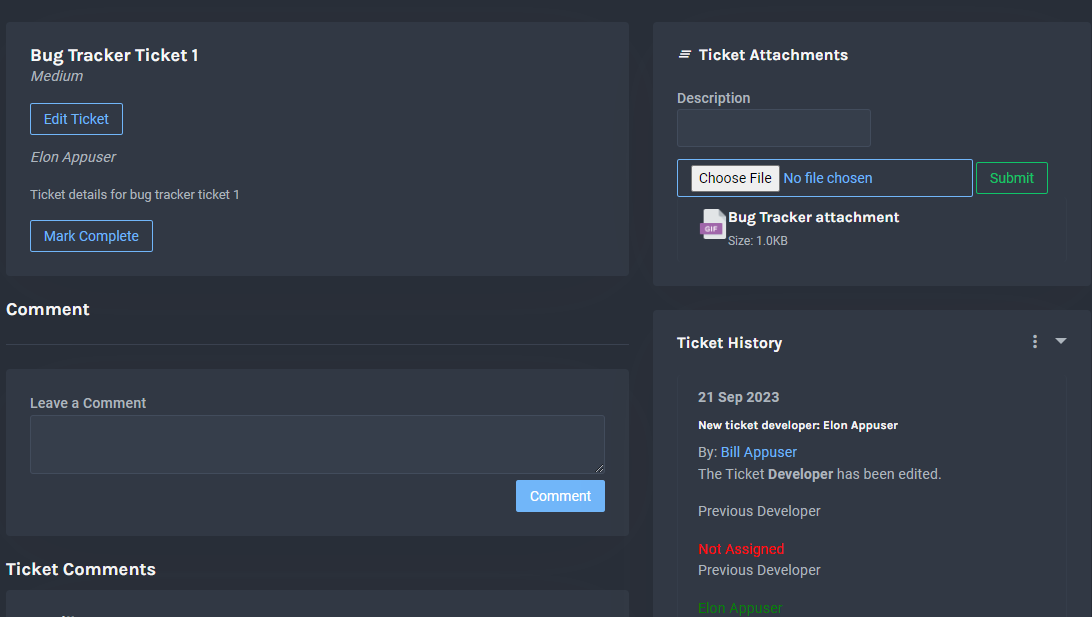The height and width of the screenshot is (617, 1092).
Task: Collapse the Ticket History panel caret
Action: [1061, 341]
